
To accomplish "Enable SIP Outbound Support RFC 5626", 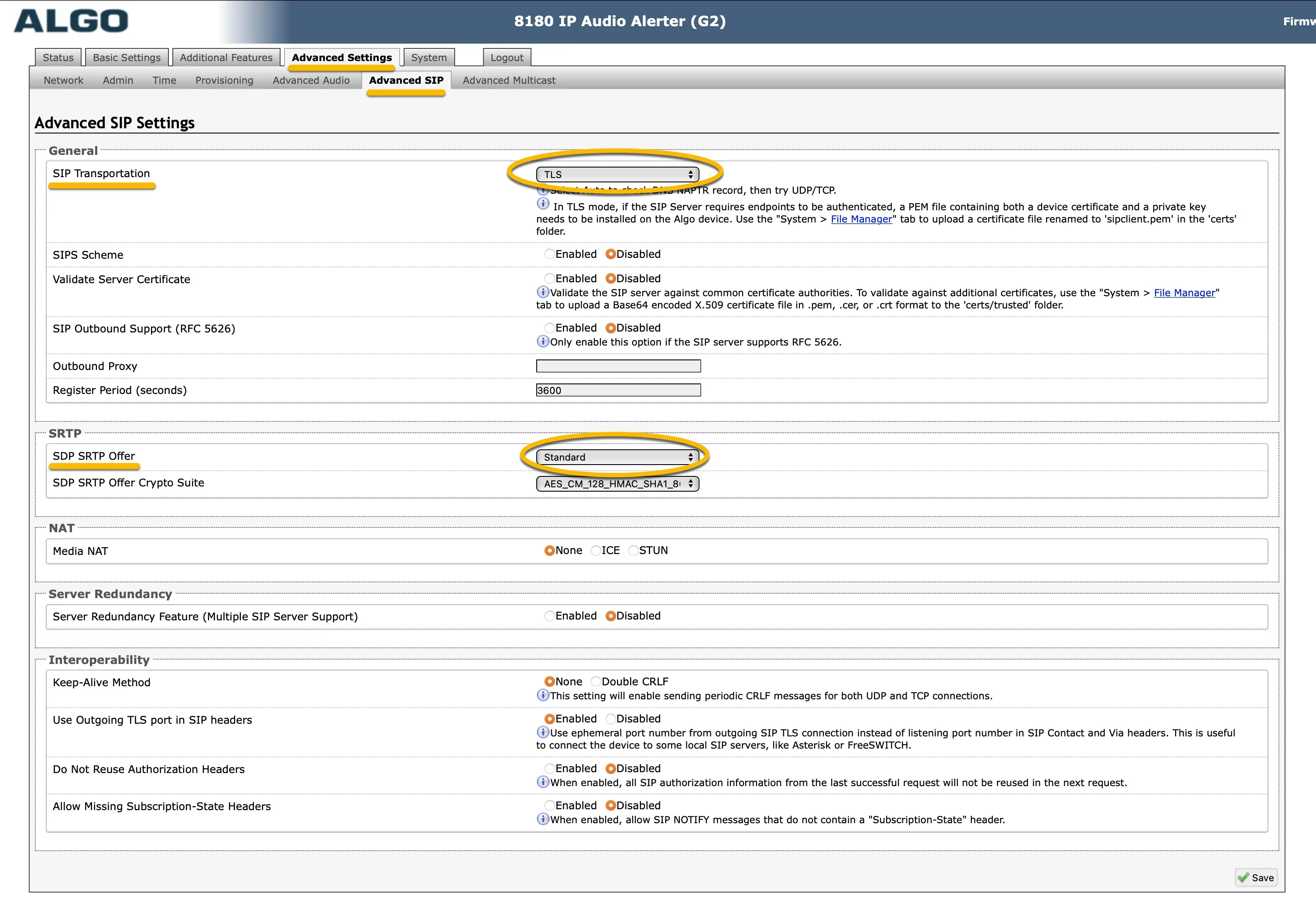I will coord(549,328).
